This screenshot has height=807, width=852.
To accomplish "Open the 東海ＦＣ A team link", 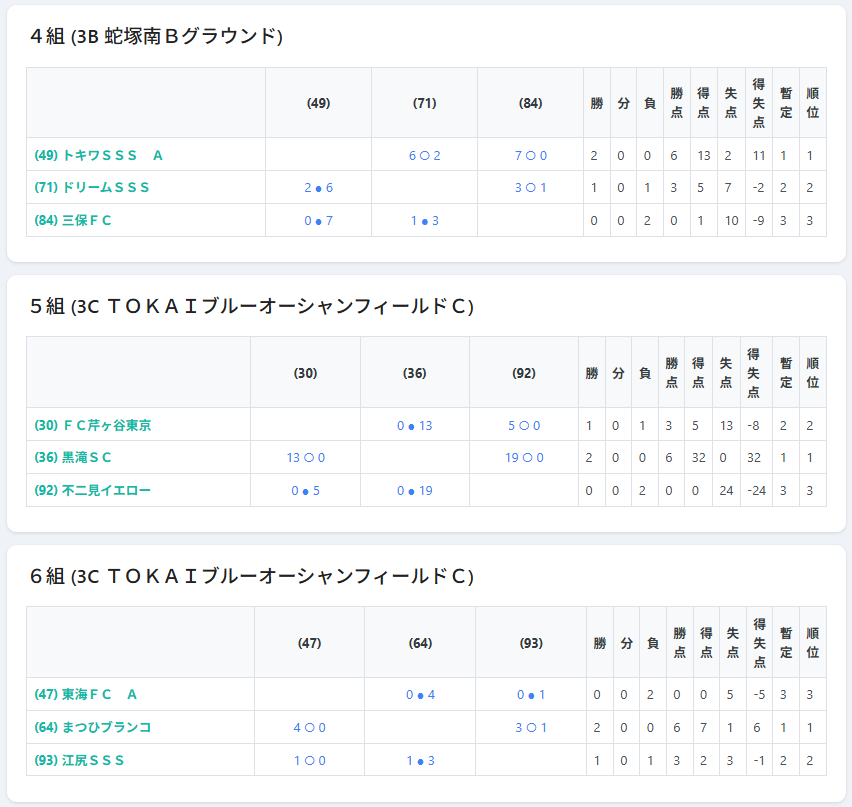I will pos(85,694).
